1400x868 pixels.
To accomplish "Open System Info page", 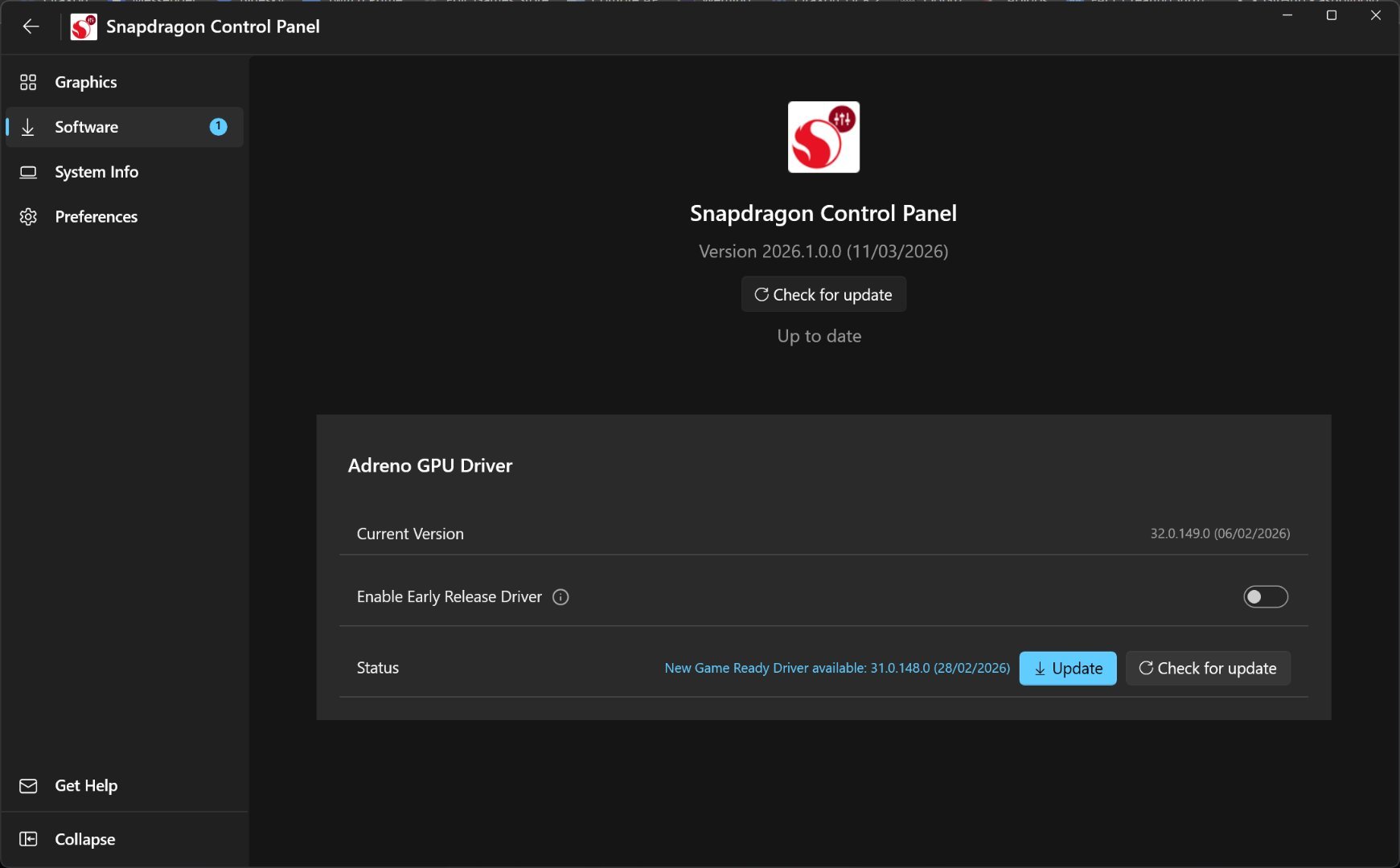I will pos(125,172).
